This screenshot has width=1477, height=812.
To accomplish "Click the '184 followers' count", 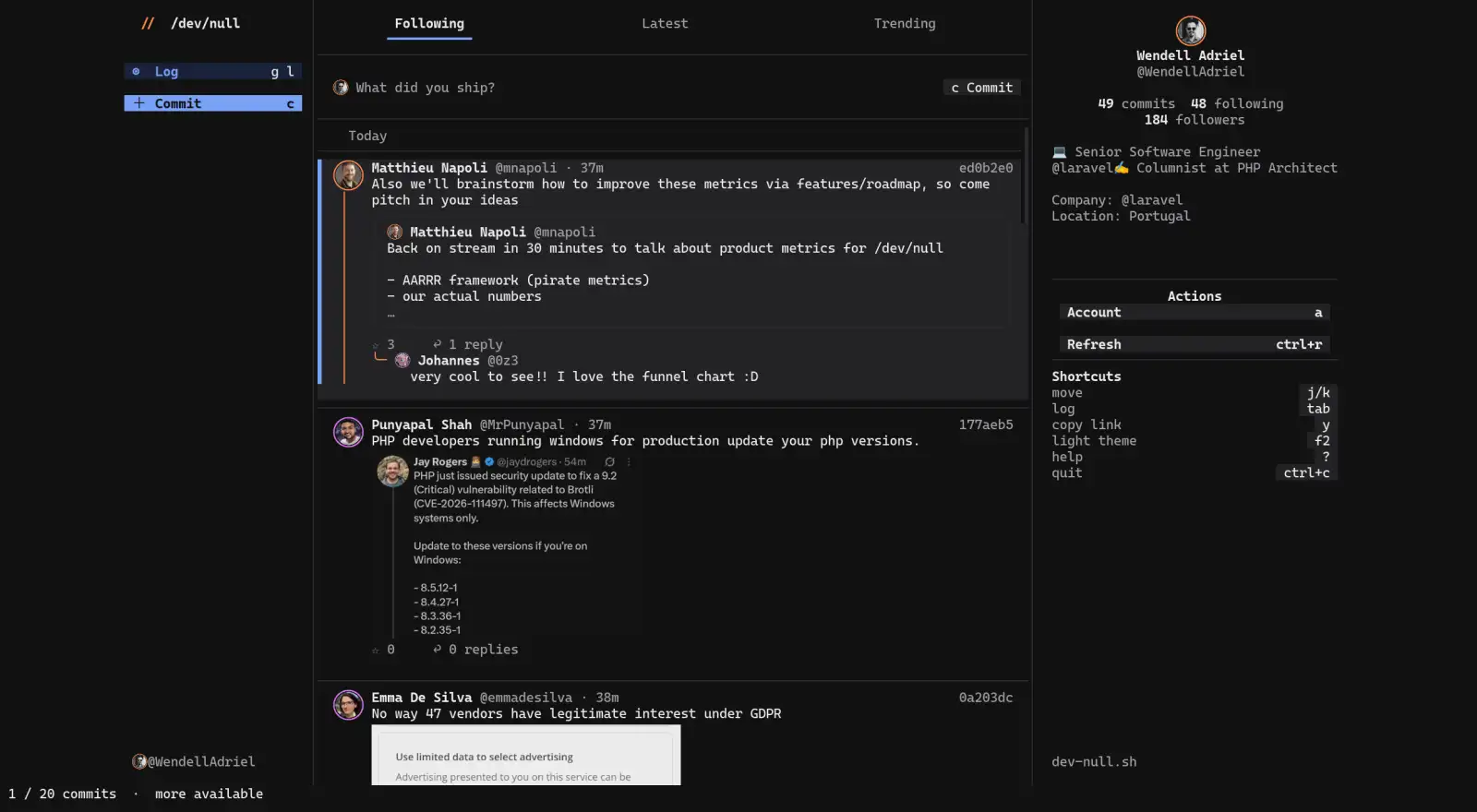I will tap(1195, 120).
